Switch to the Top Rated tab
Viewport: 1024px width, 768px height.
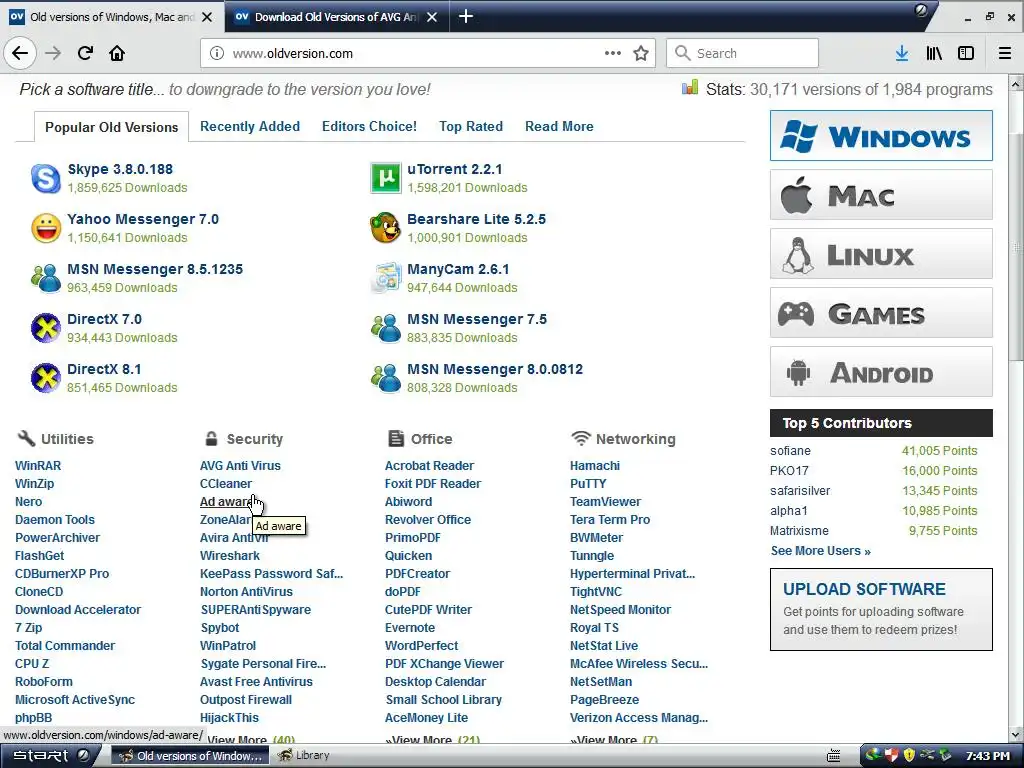pos(471,127)
